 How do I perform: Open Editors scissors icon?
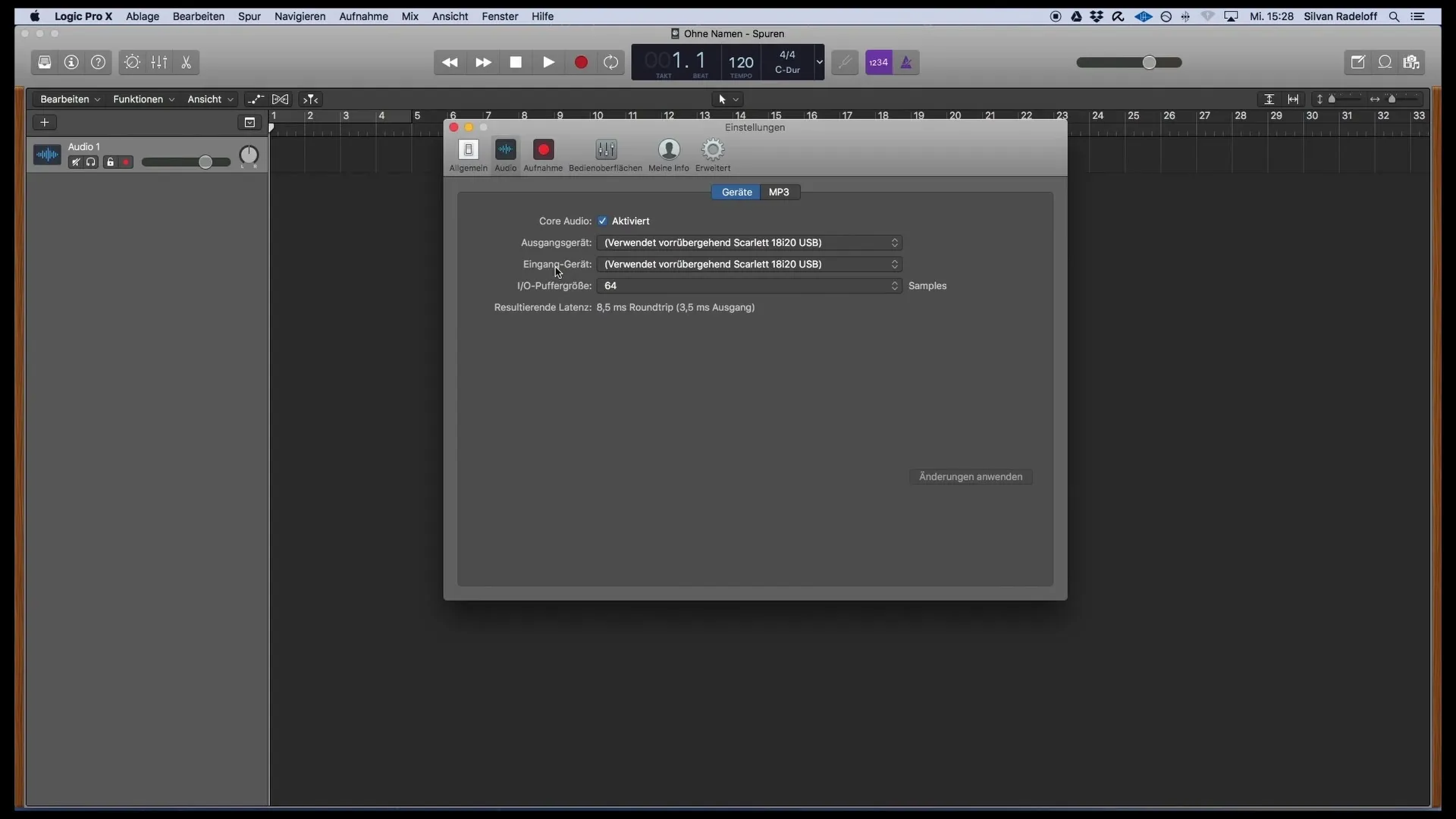pos(186,62)
